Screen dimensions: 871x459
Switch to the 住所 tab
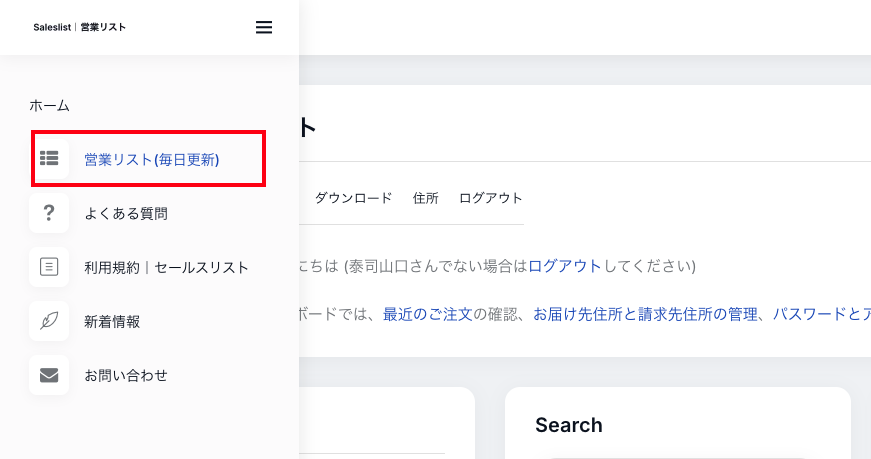click(426, 198)
